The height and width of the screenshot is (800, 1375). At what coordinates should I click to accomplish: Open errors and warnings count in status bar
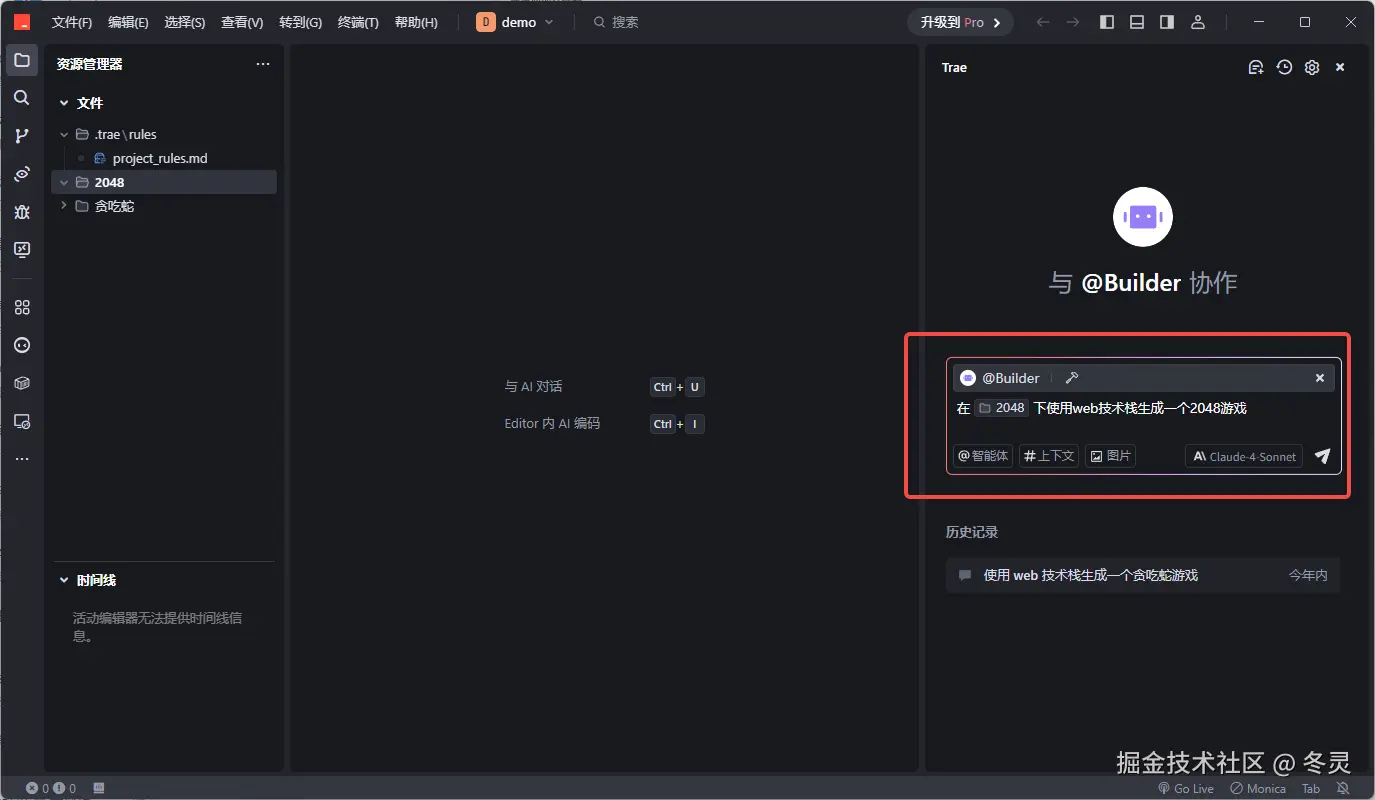tap(51, 789)
